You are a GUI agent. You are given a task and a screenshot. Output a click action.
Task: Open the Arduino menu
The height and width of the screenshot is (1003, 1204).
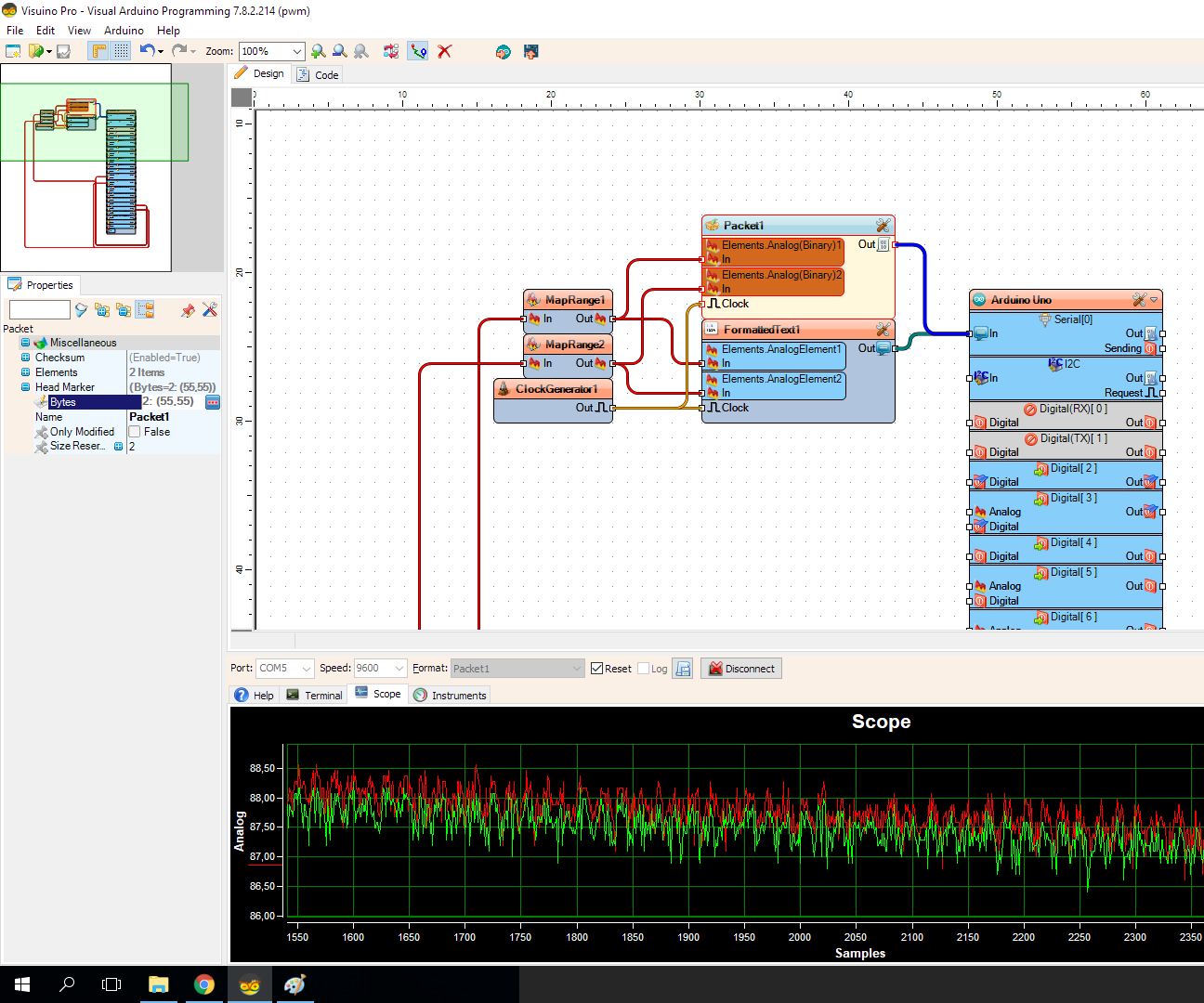(123, 30)
